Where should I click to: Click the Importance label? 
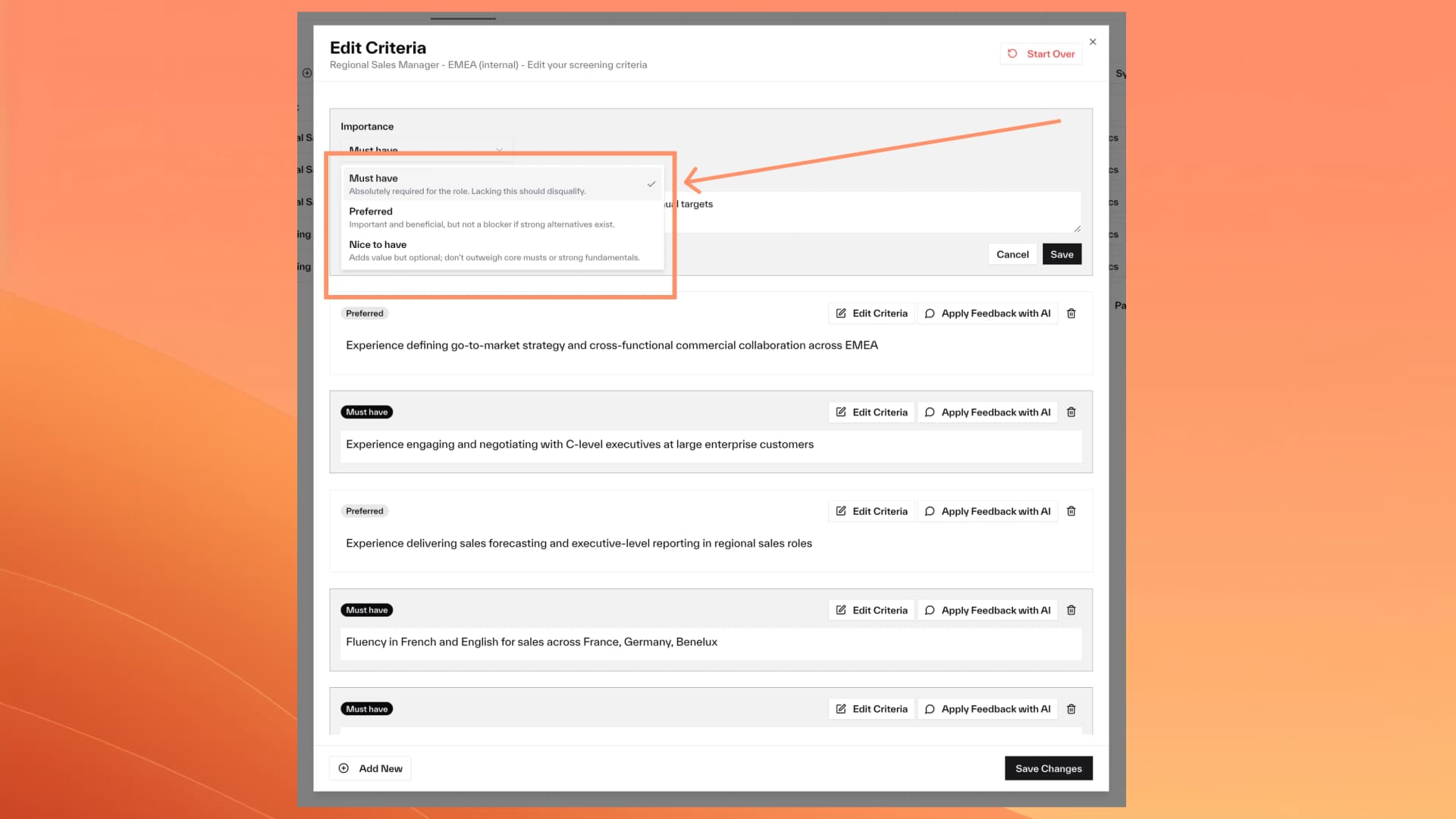367,127
